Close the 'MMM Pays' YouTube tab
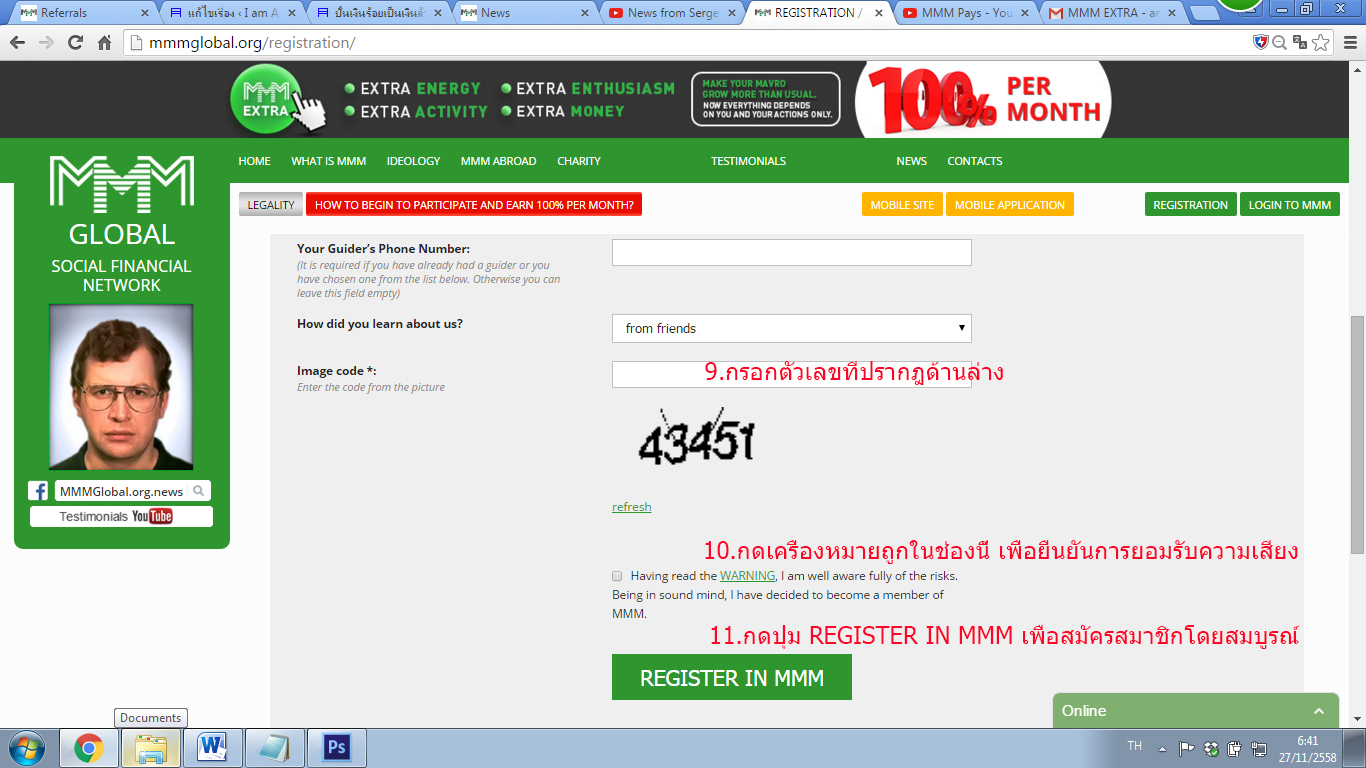1366x768 pixels. [1026, 13]
